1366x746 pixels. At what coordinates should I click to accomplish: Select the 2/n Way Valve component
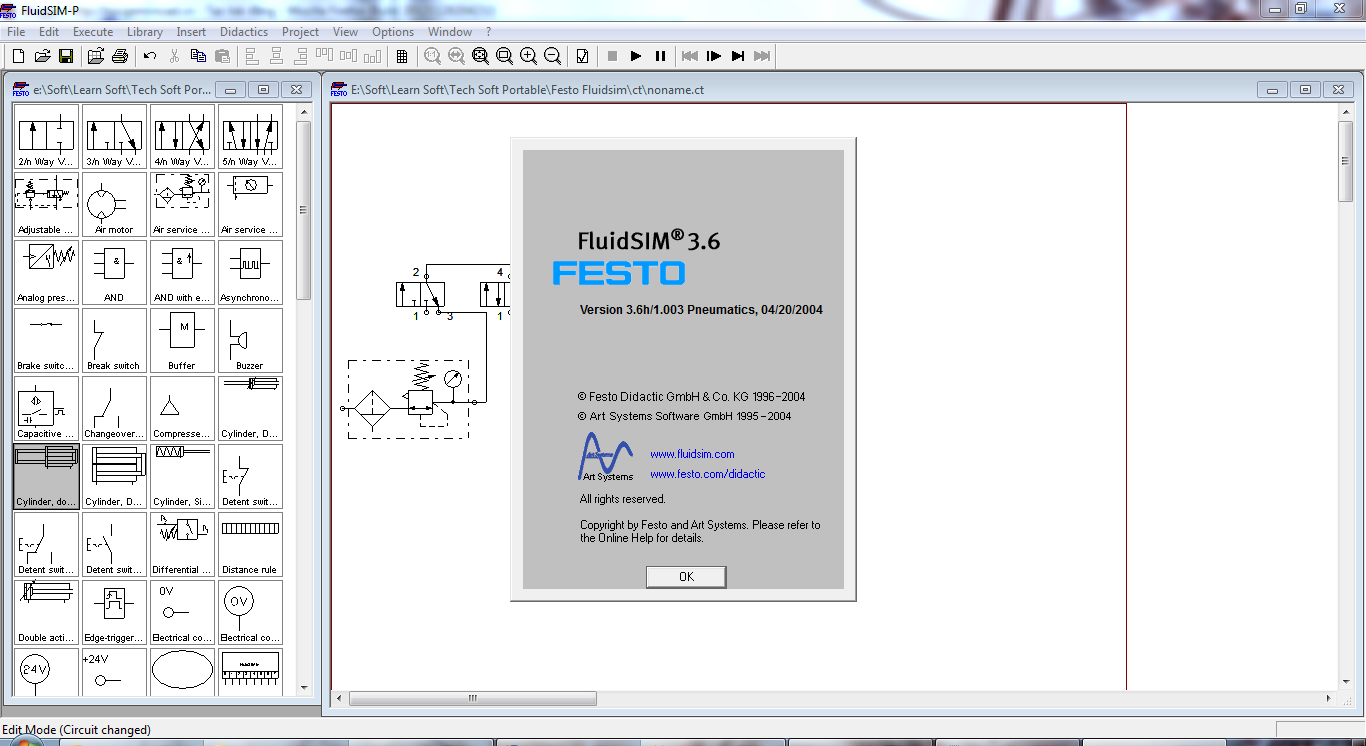point(46,137)
